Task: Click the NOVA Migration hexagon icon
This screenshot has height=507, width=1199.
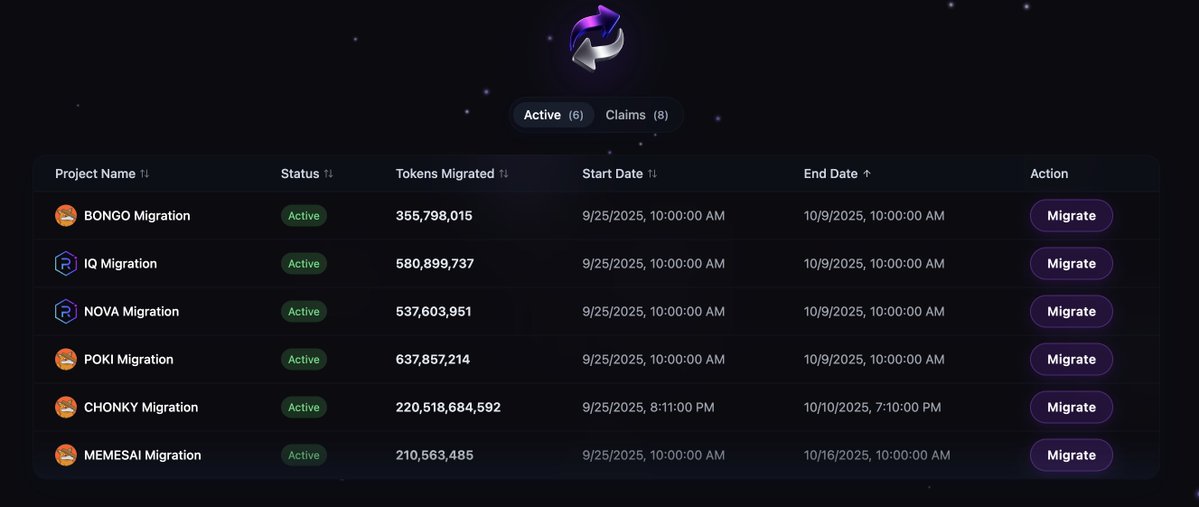Action: point(66,311)
